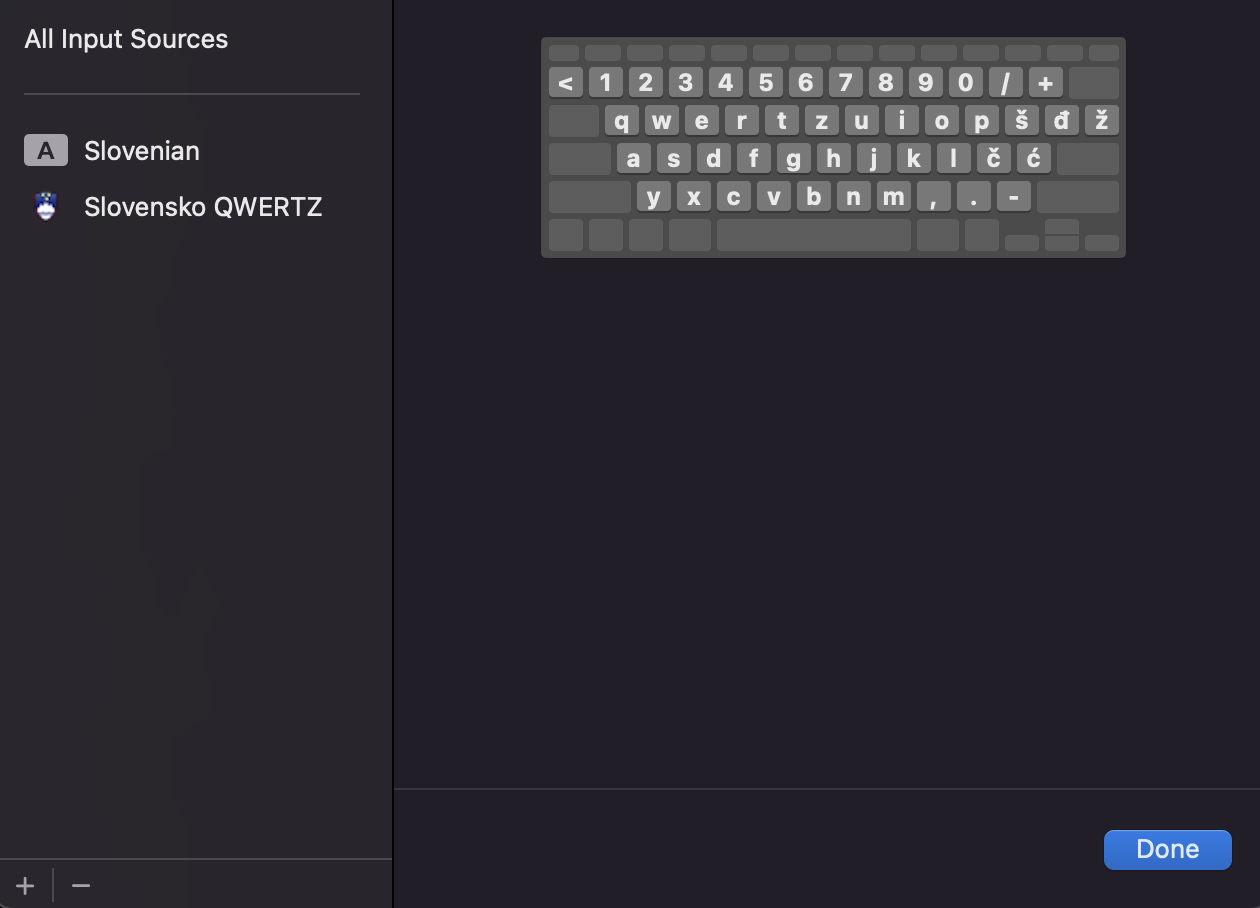
Task: Click the '+' key on number row
Action: [x=1045, y=82]
